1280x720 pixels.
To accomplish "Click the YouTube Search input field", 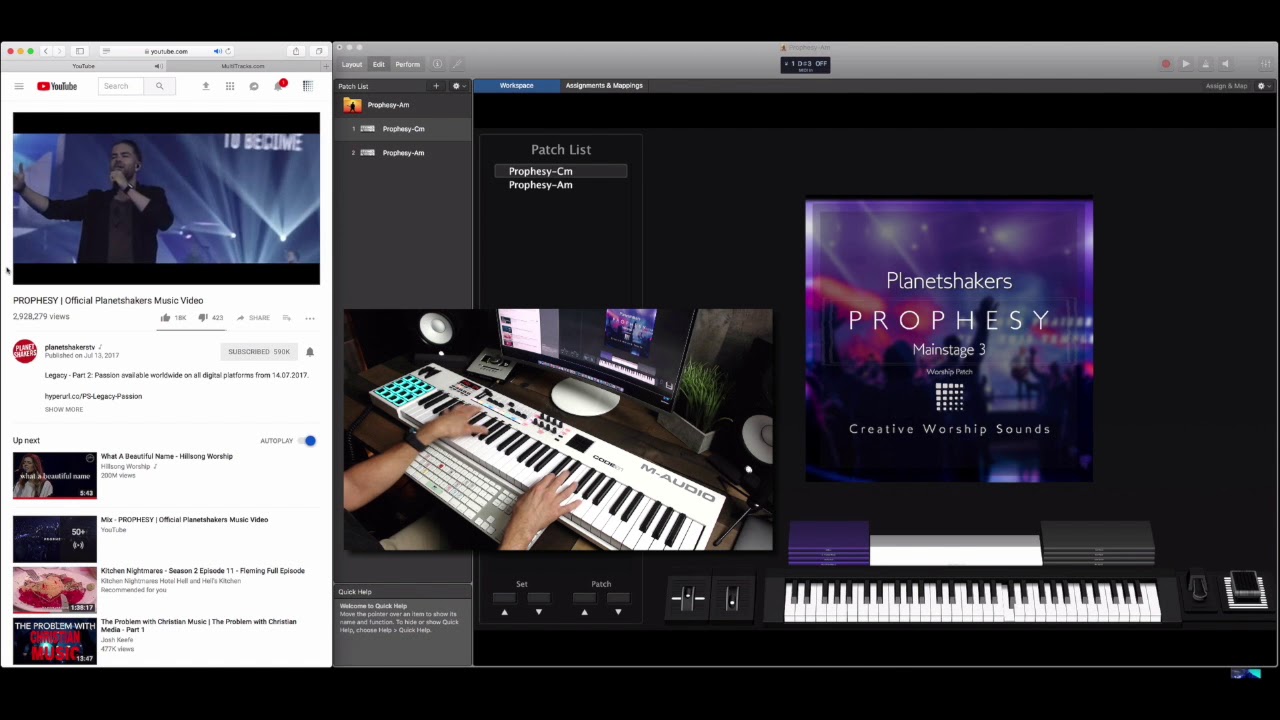I will click(x=122, y=86).
